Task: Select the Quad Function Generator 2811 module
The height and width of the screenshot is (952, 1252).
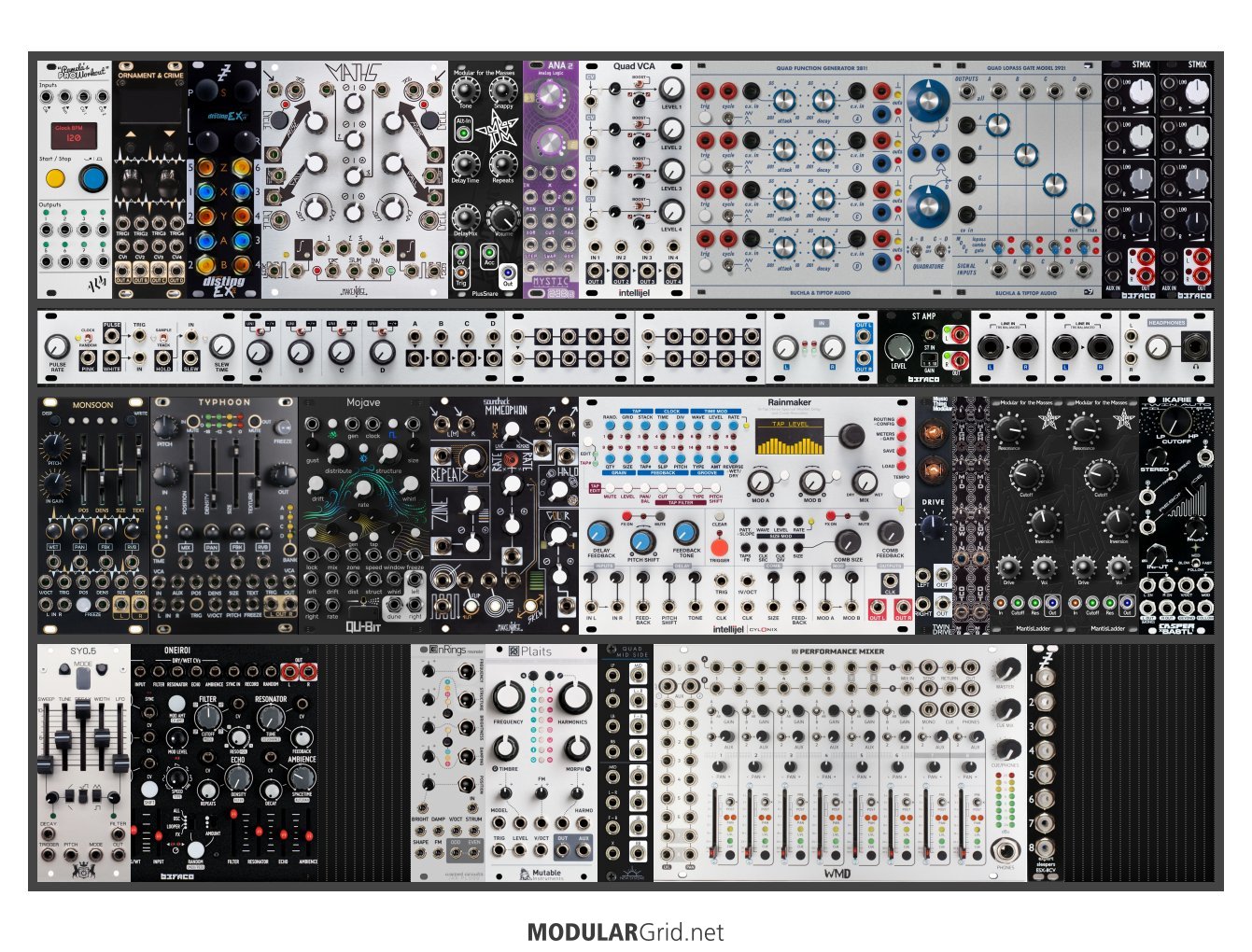Action: click(x=822, y=179)
